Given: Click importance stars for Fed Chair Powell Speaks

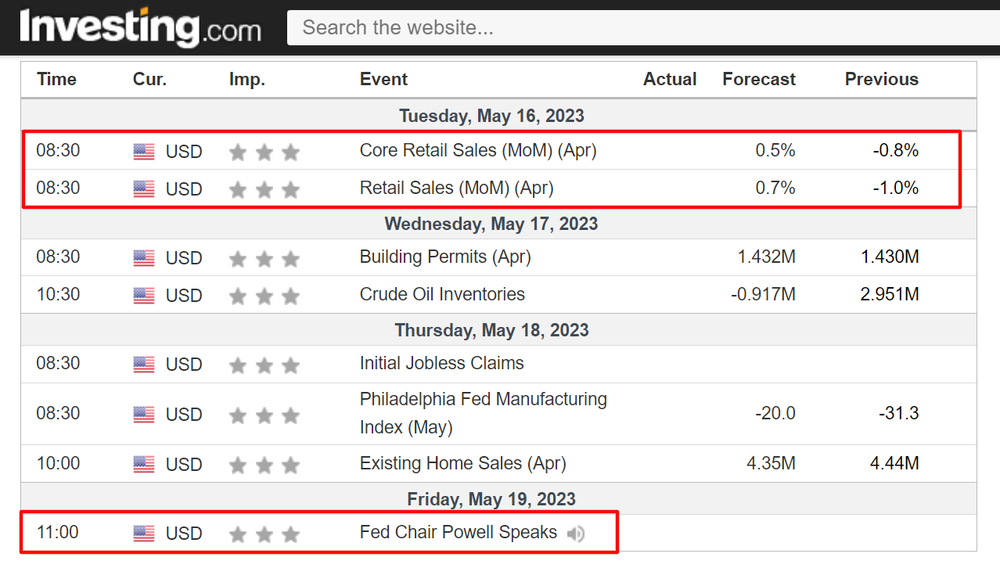Looking at the screenshot, I should click(264, 534).
